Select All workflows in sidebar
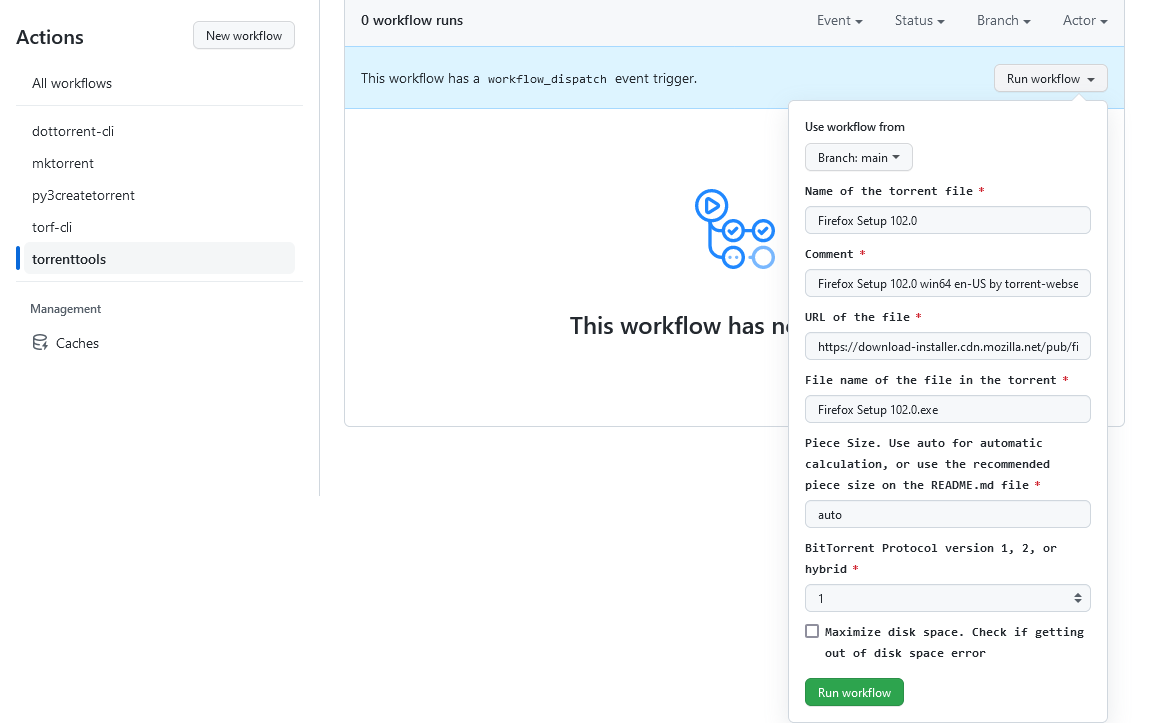 click(x=72, y=84)
